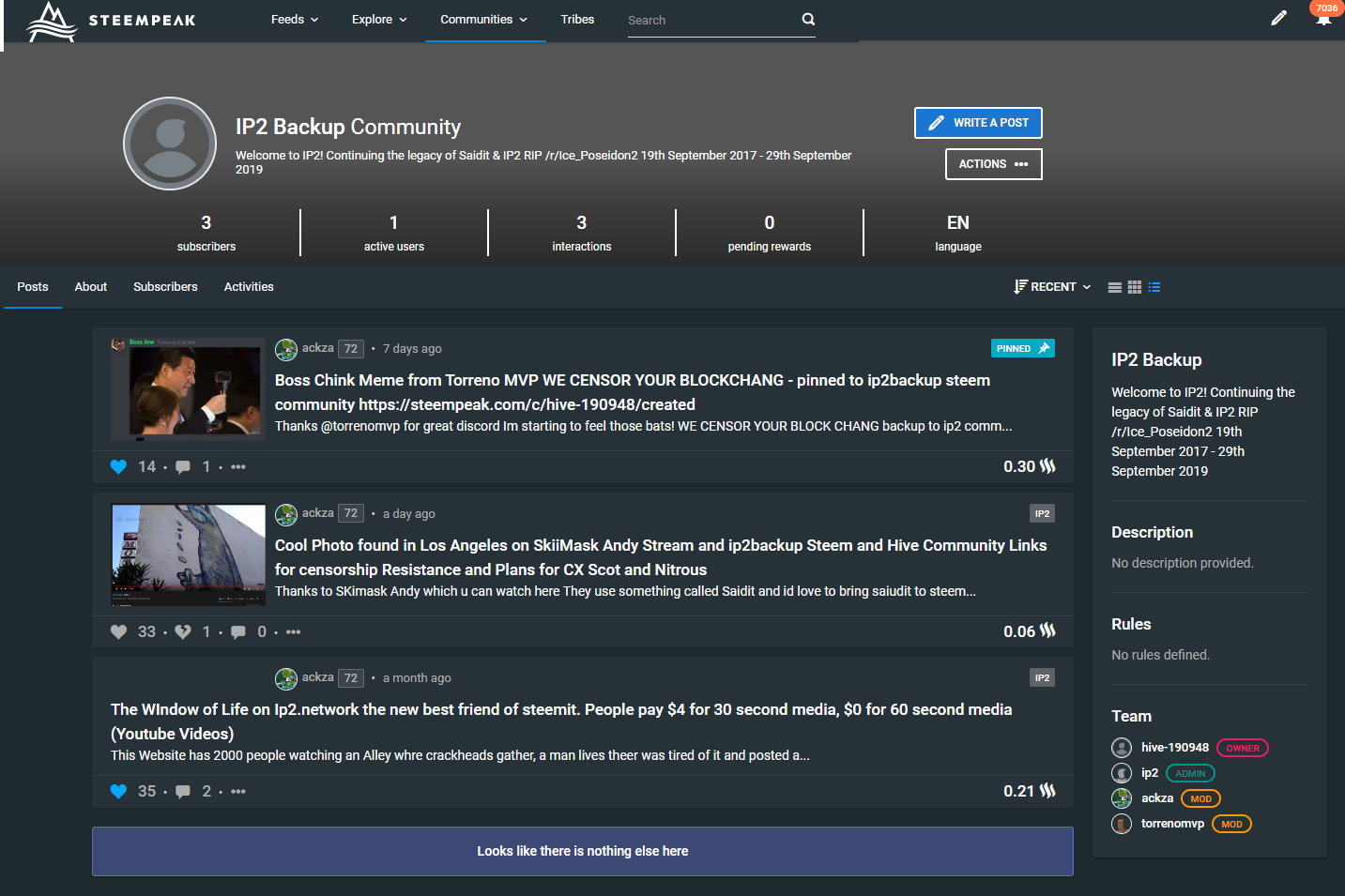Open torrenomvp profile in the Team list
The width and height of the screenshot is (1345, 896).
click(1172, 824)
